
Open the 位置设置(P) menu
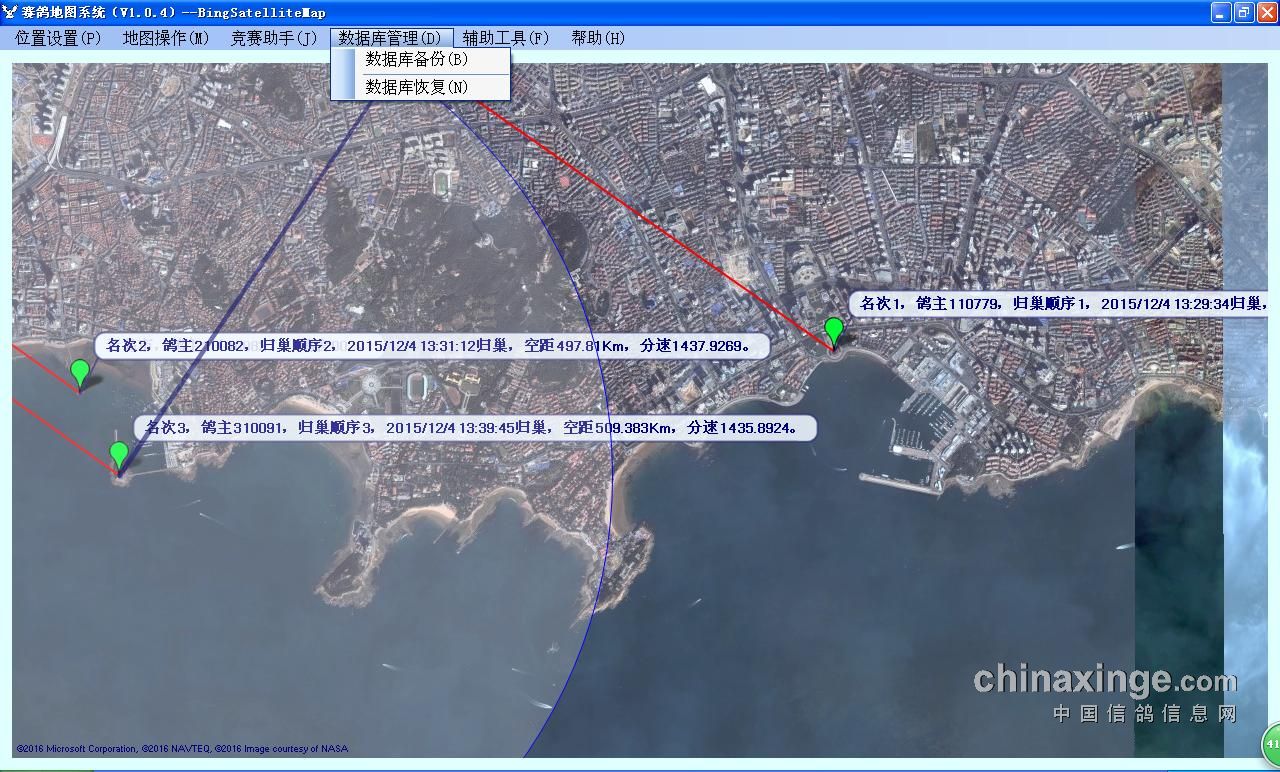tap(58, 38)
